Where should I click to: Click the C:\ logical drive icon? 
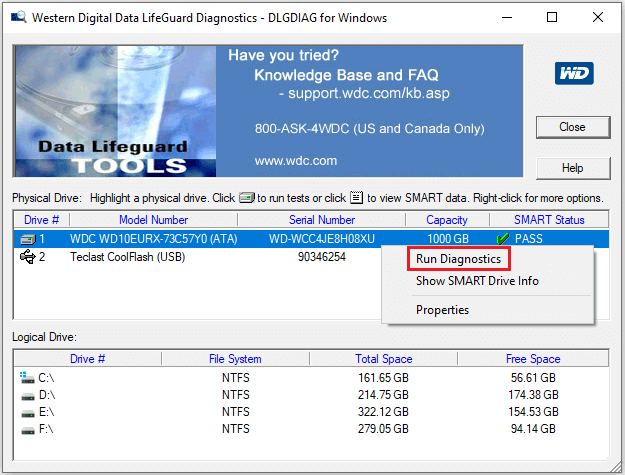(26, 377)
